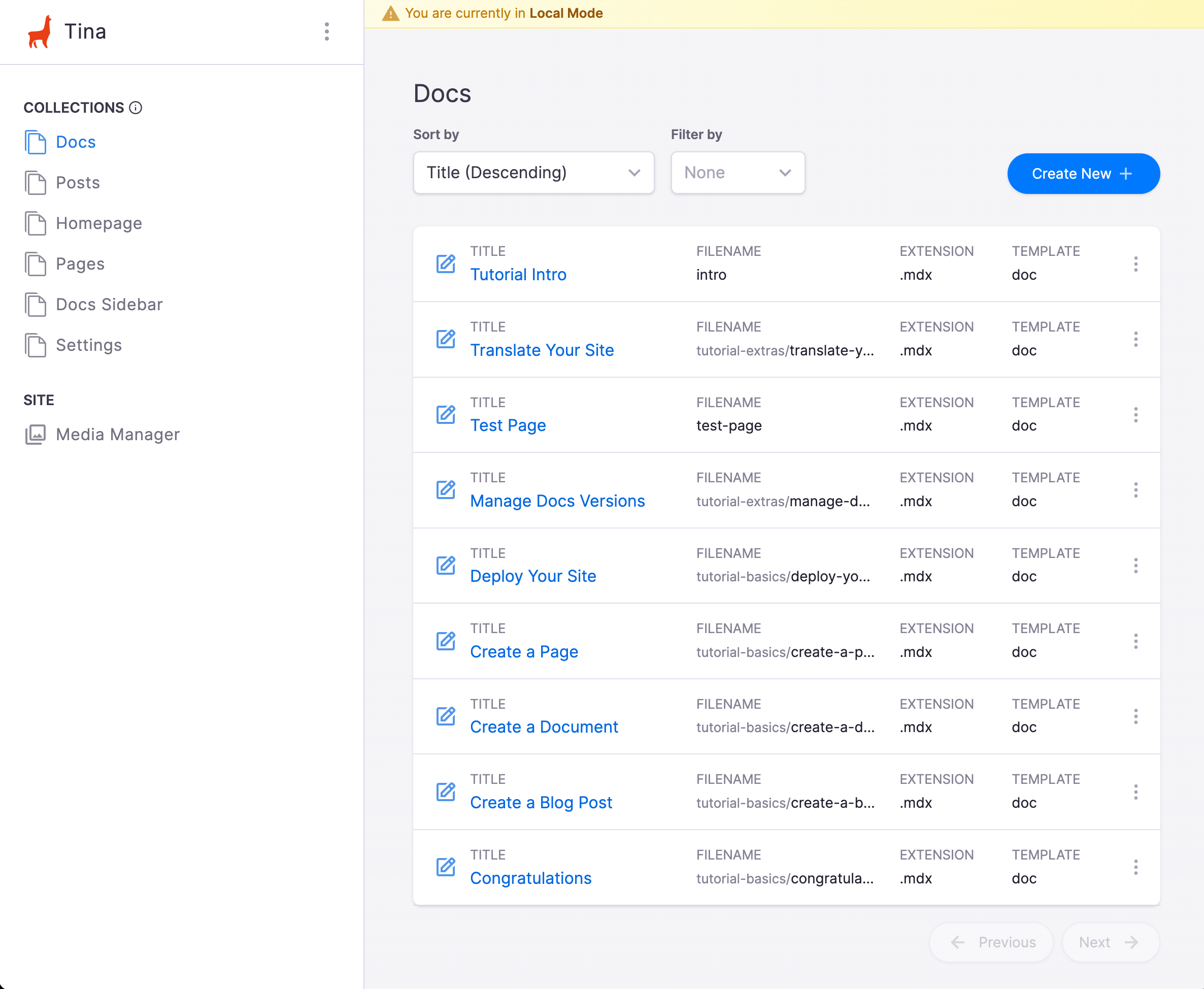Screen dimensions: 1204x989
Task: Click the info icon next to Collections
Action: pos(136,108)
